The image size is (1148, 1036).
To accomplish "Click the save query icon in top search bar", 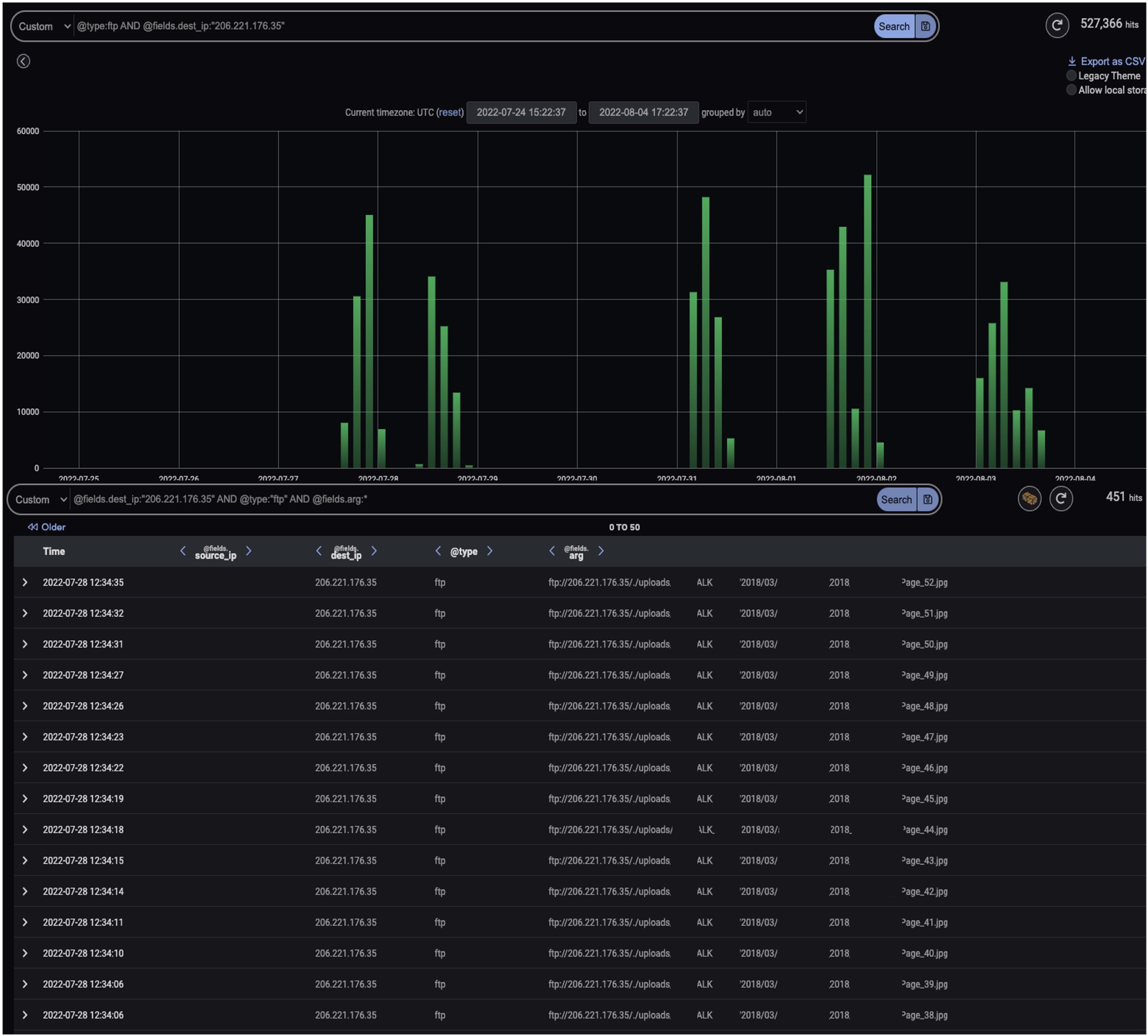I will pos(925,26).
